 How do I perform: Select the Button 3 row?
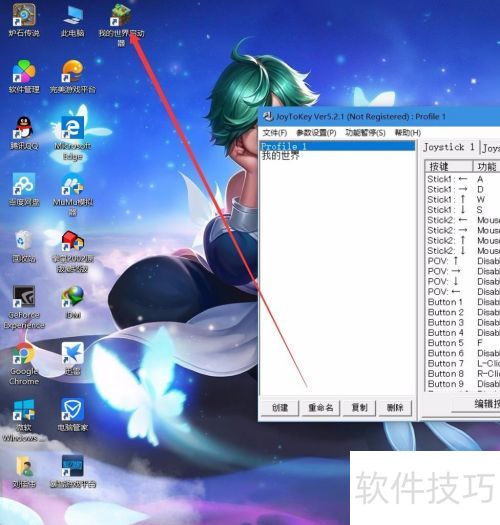463,322
